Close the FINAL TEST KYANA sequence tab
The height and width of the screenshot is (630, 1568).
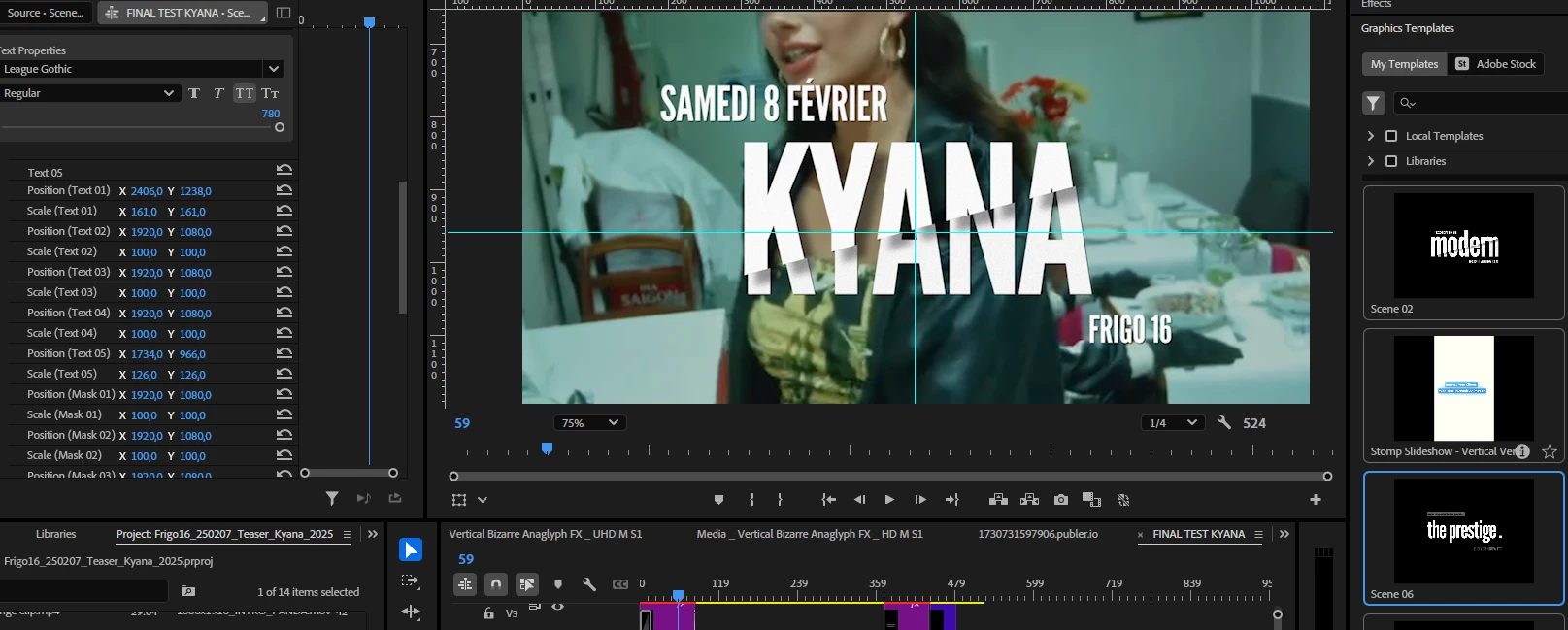tap(1140, 535)
